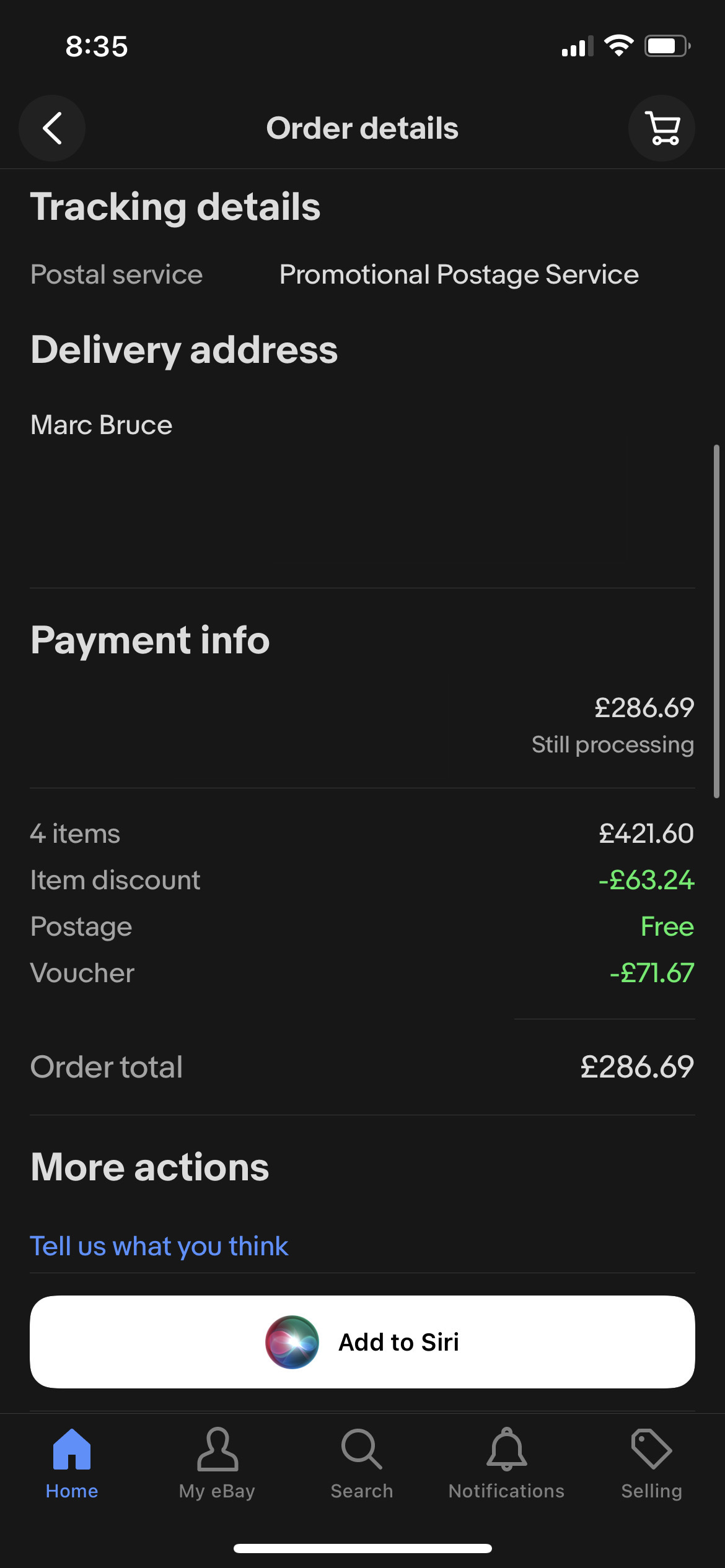Click the Add to Siri button
725x1568 pixels.
tap(362, 1342)
